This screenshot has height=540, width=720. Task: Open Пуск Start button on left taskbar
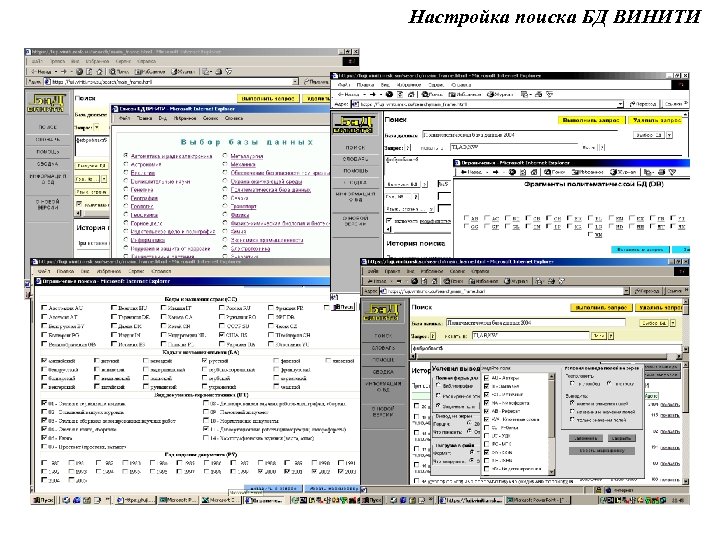pyautogui.click(x=43, y=500)
